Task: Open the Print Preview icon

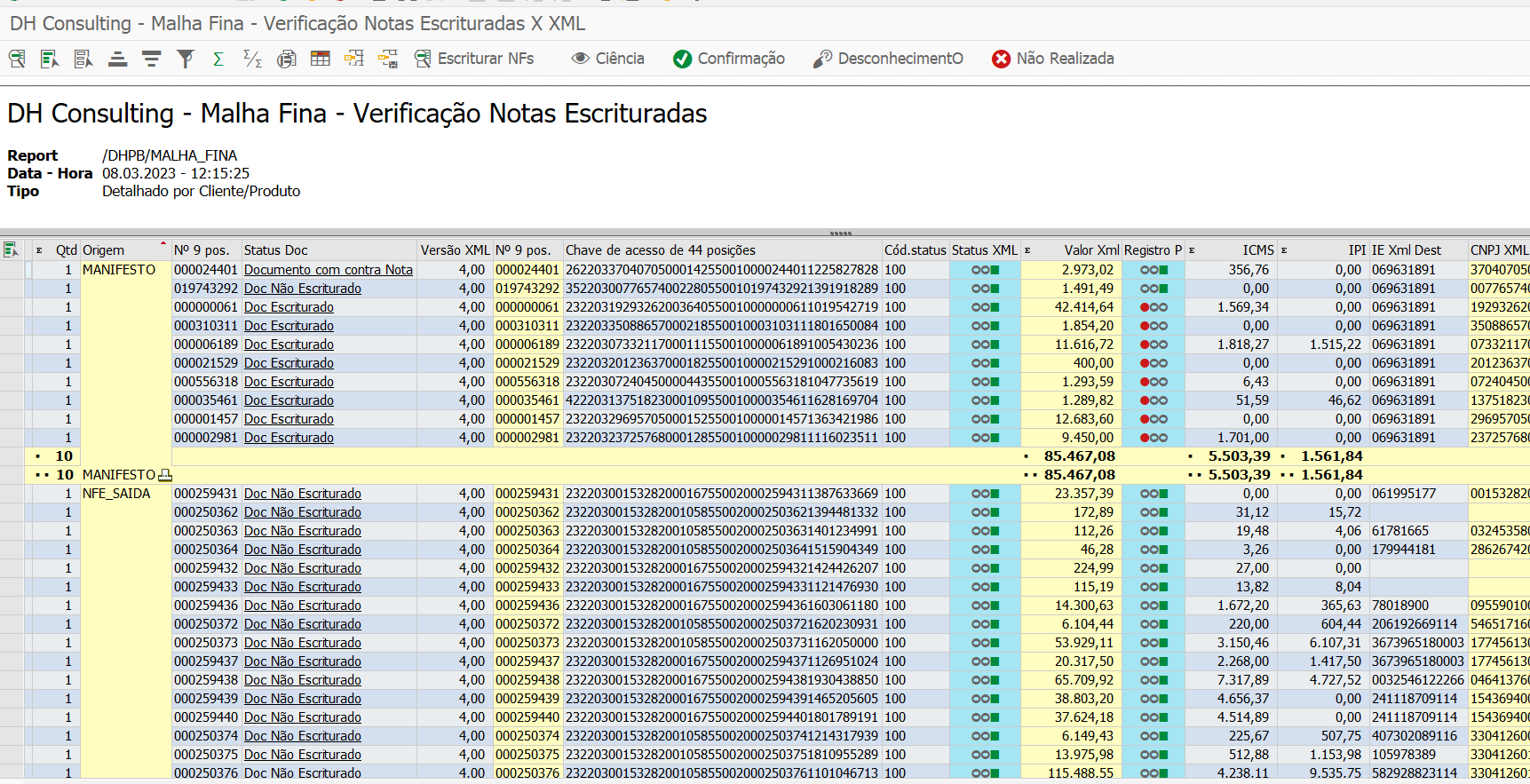Action: (x=287, y=59)
